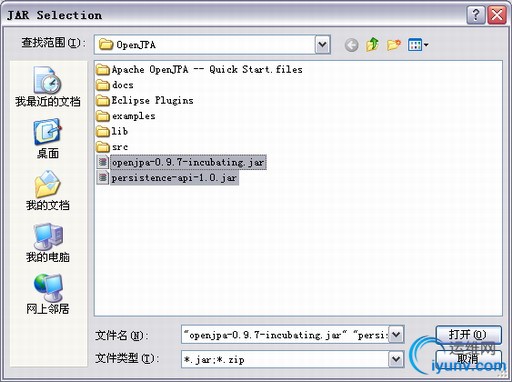Click the Apache OpenJPA Quick Start folder icon

(x=103, y=70)
